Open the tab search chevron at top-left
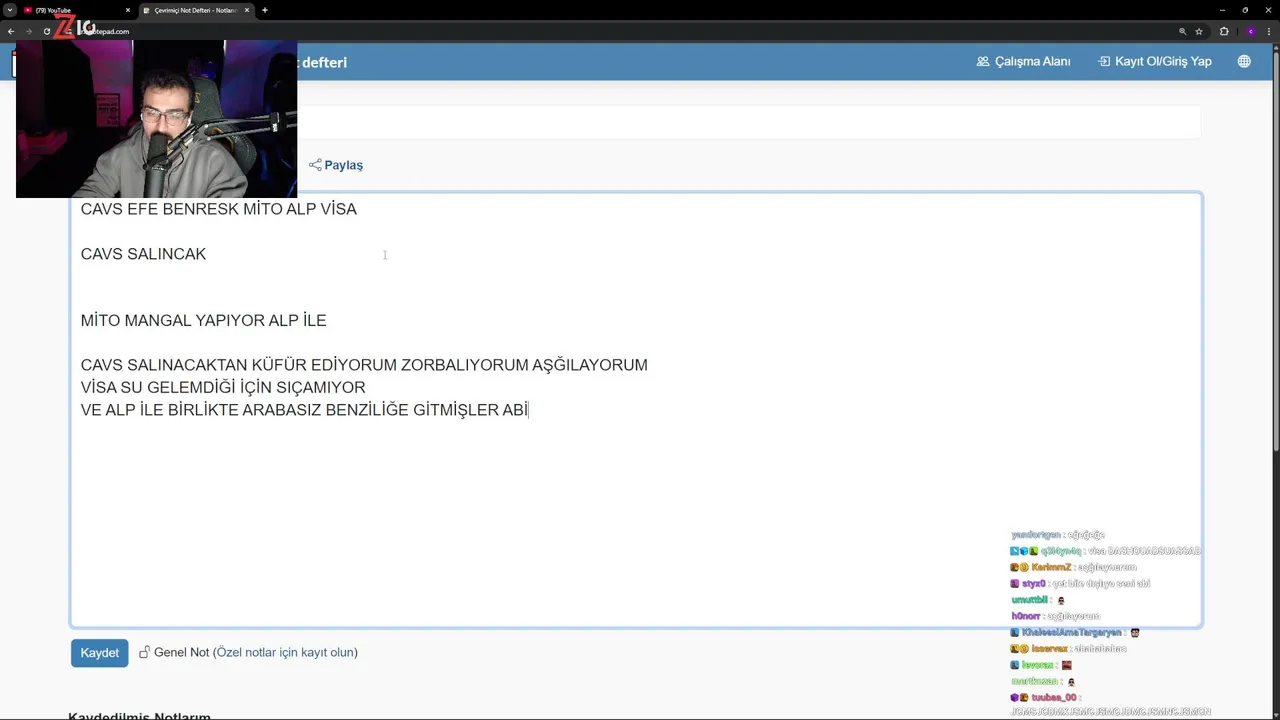Image resolution: width=1280 pixels, height=720 pixels. (x=10, y=10)
